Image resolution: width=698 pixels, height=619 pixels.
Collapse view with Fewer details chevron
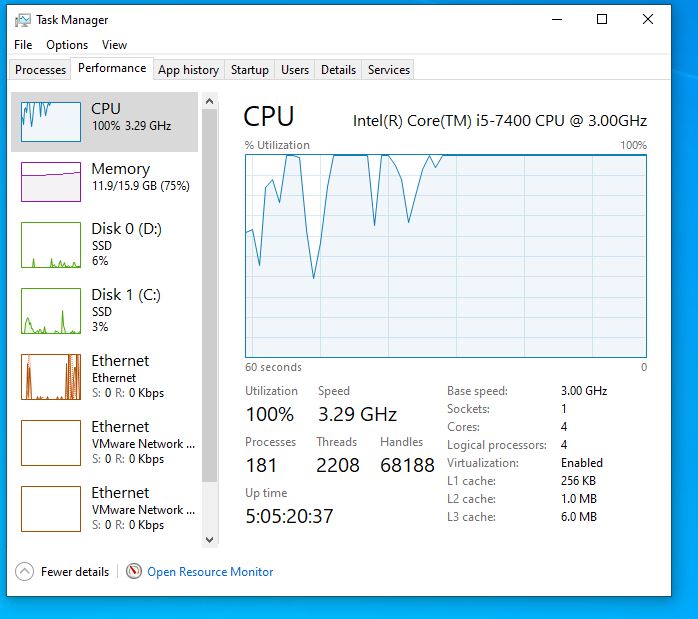[25, 571]
